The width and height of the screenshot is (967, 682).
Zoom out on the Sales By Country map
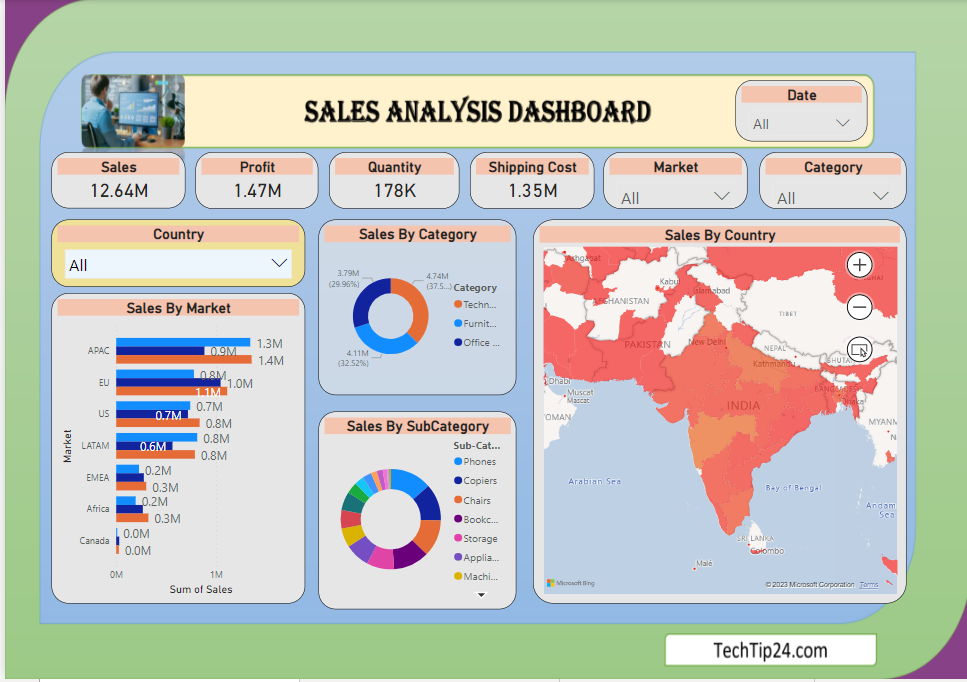pos(859,307)
